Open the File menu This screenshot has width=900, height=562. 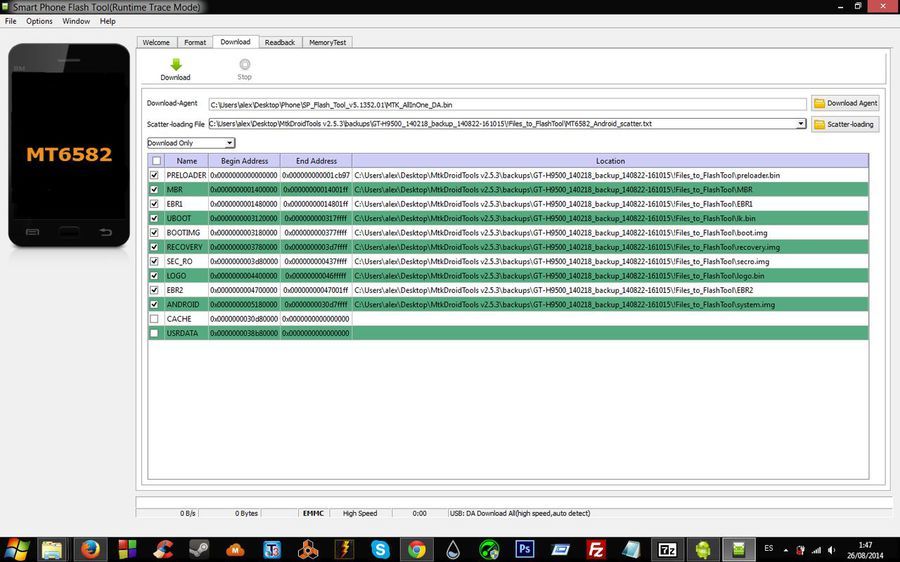click(x=10, y=21)
